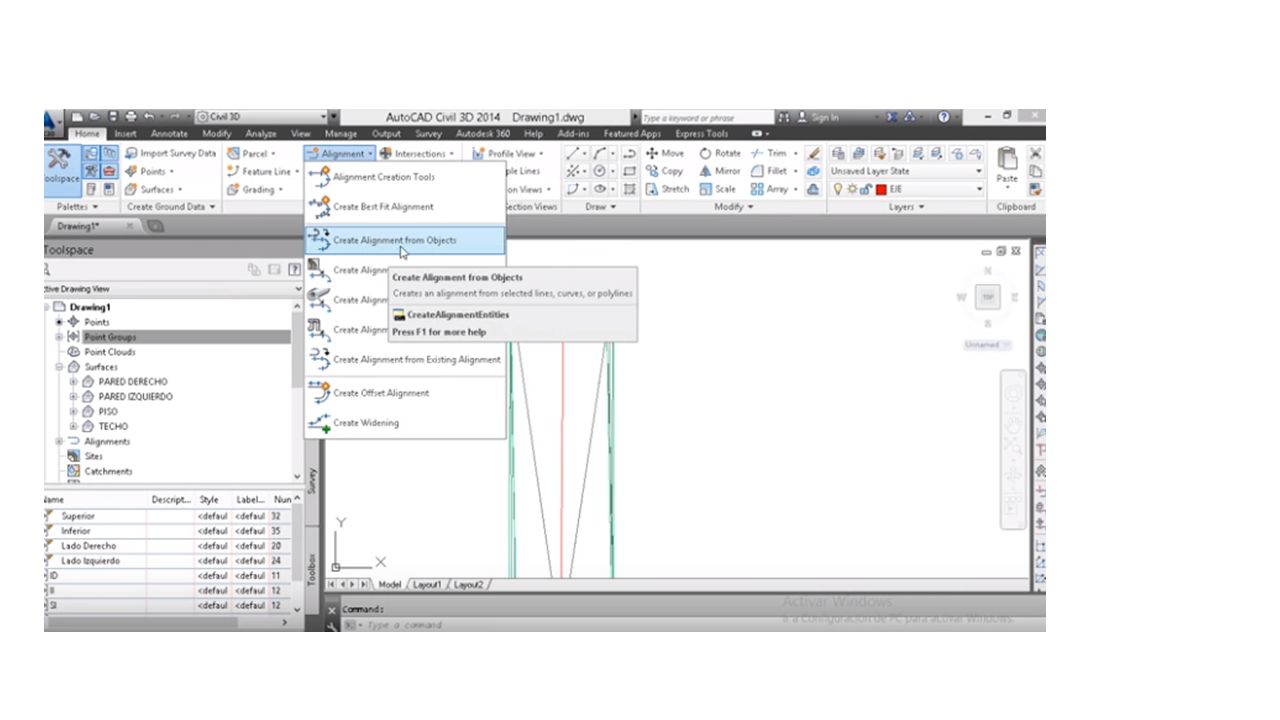Click Import Survey Data
This screenshot has height=720, width=1280.
(x=170, y=153)
